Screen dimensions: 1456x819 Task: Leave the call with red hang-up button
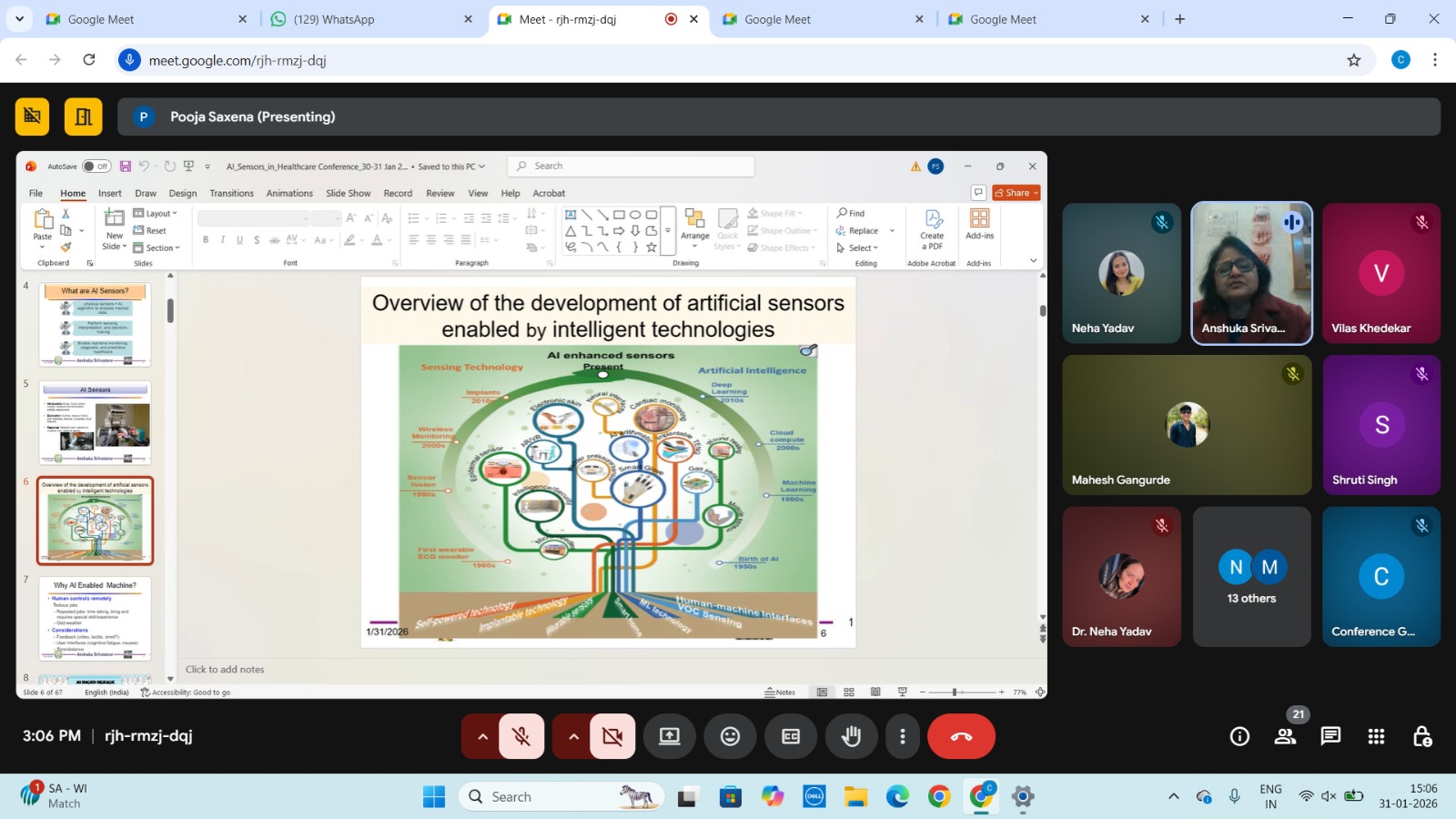961,736
